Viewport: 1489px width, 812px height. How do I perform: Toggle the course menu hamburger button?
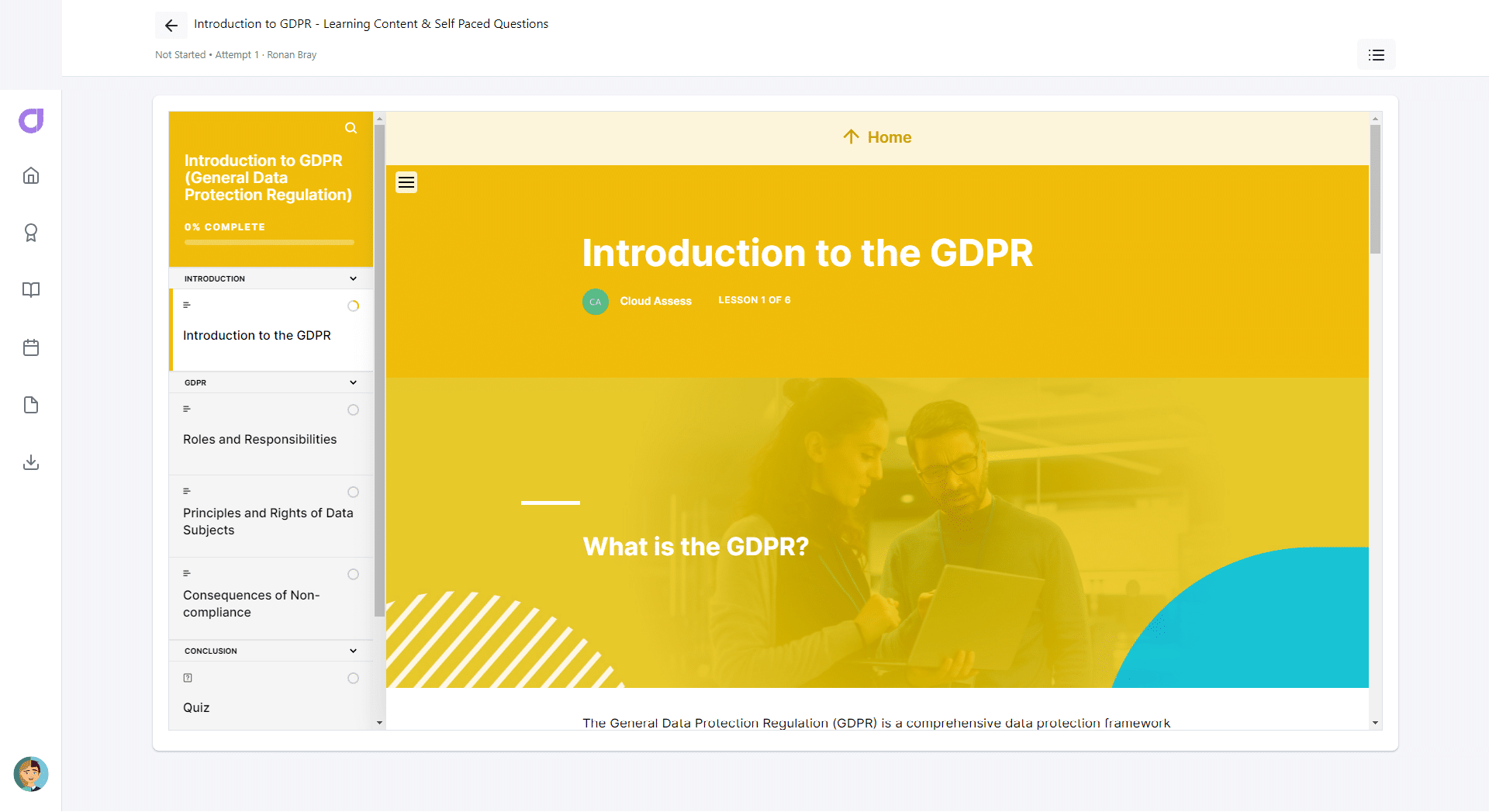pyautogui.click(x=406, y=182)
